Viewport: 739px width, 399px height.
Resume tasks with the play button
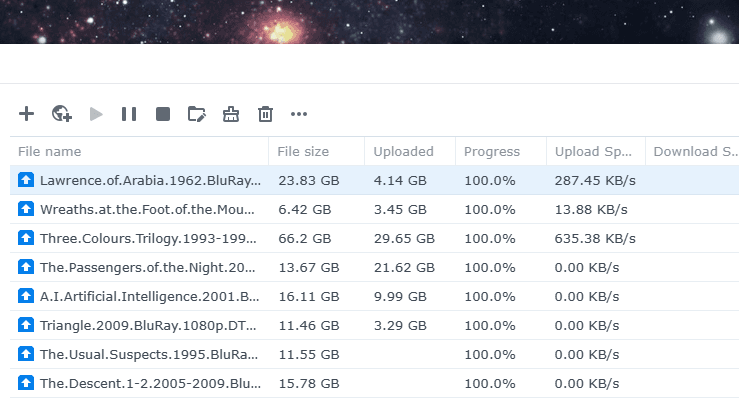pos(96,114)
